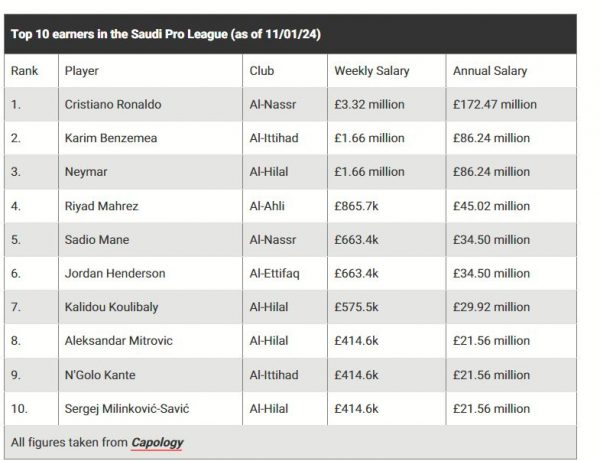
Task: Click Sergej Milinković-Savić's name
Action: tap(127, 409)
